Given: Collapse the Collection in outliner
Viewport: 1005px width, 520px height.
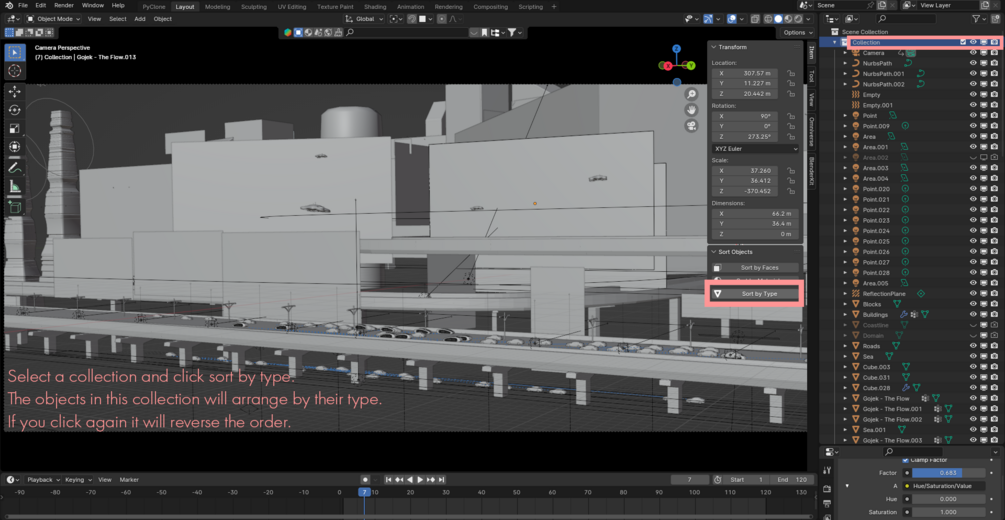Looking at the screenshot, I should [835, 42].
